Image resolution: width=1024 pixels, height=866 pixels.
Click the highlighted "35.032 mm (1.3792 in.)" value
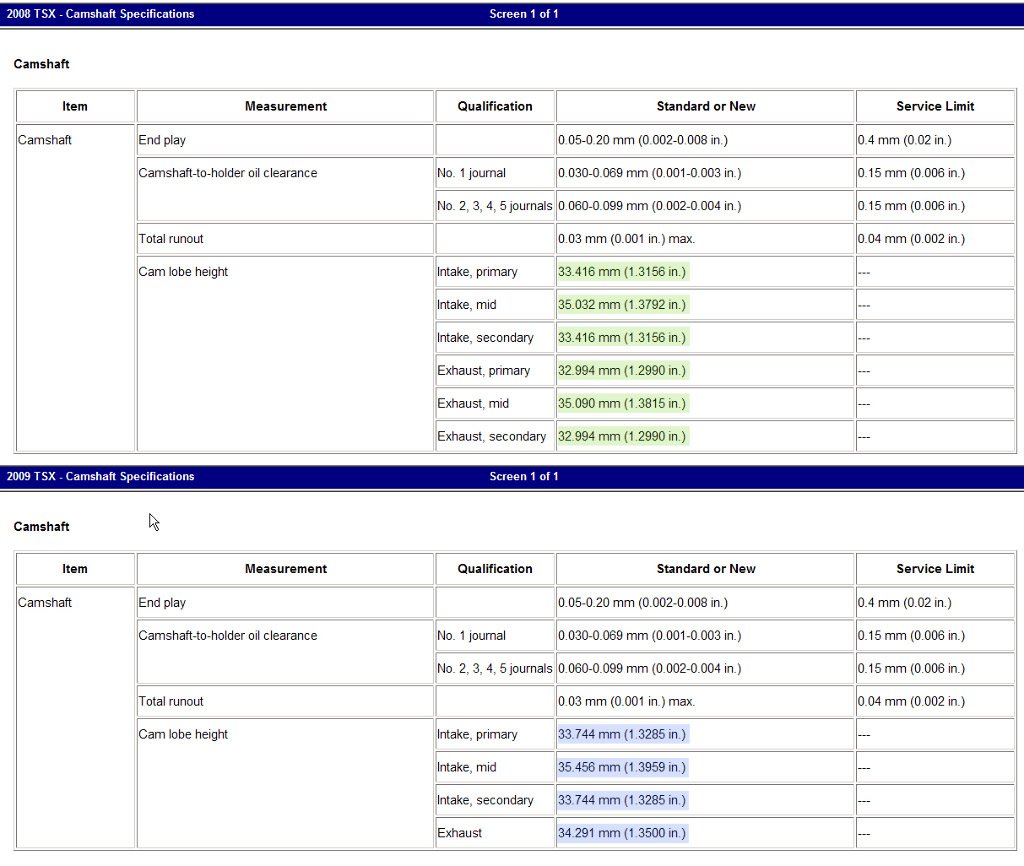[622, 304]
